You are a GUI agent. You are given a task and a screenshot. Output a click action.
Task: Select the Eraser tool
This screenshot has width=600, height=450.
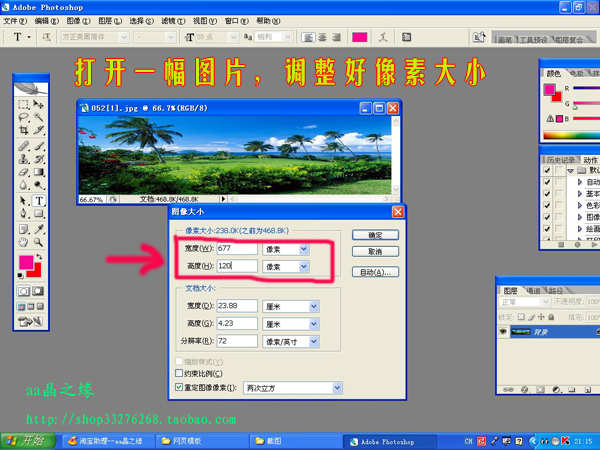[x=24, y=172]
